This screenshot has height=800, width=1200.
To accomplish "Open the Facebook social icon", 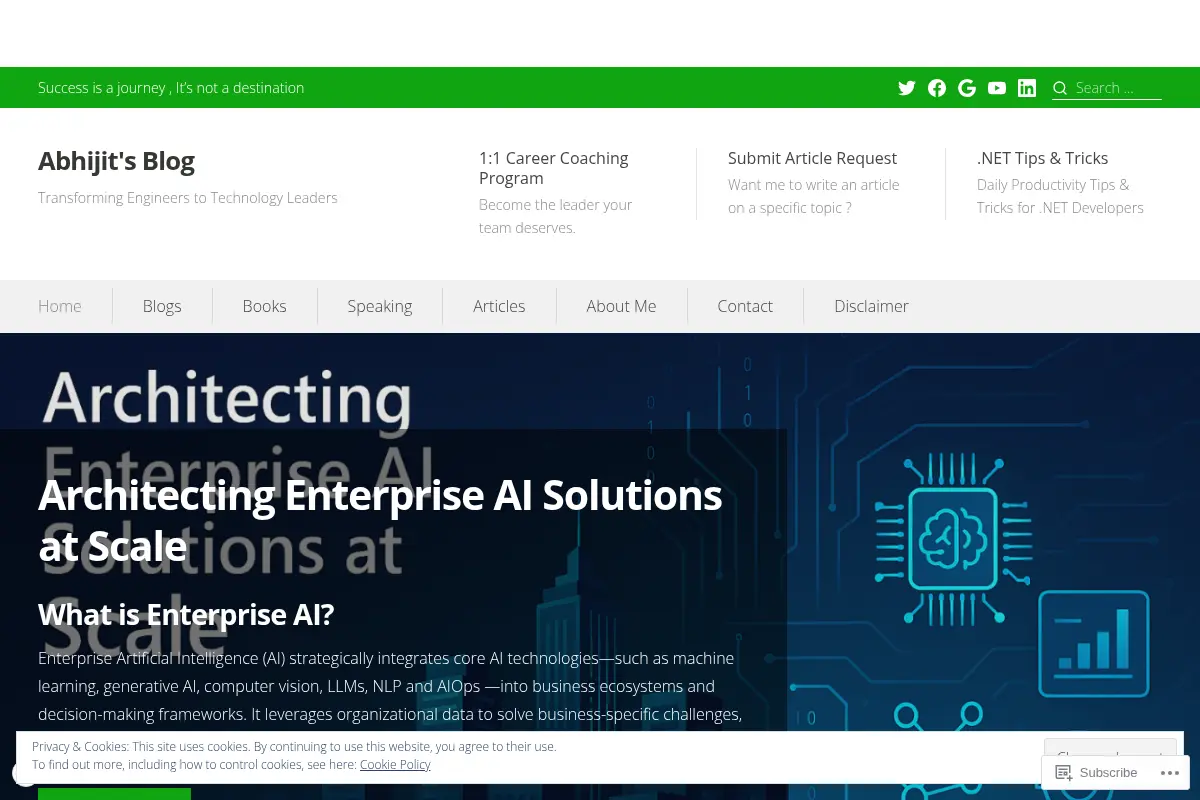I will [x=937, y=88].
